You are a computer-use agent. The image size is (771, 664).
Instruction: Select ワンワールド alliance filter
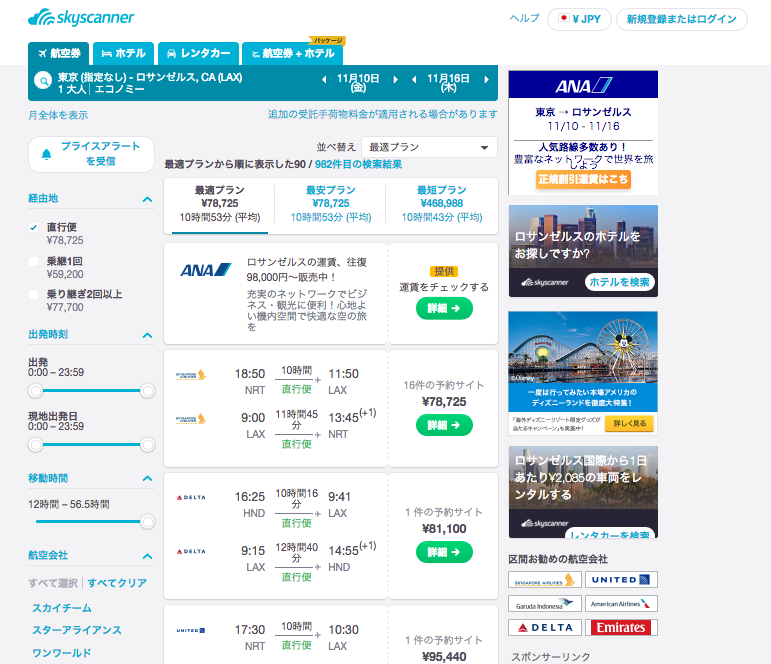point(61,653)
